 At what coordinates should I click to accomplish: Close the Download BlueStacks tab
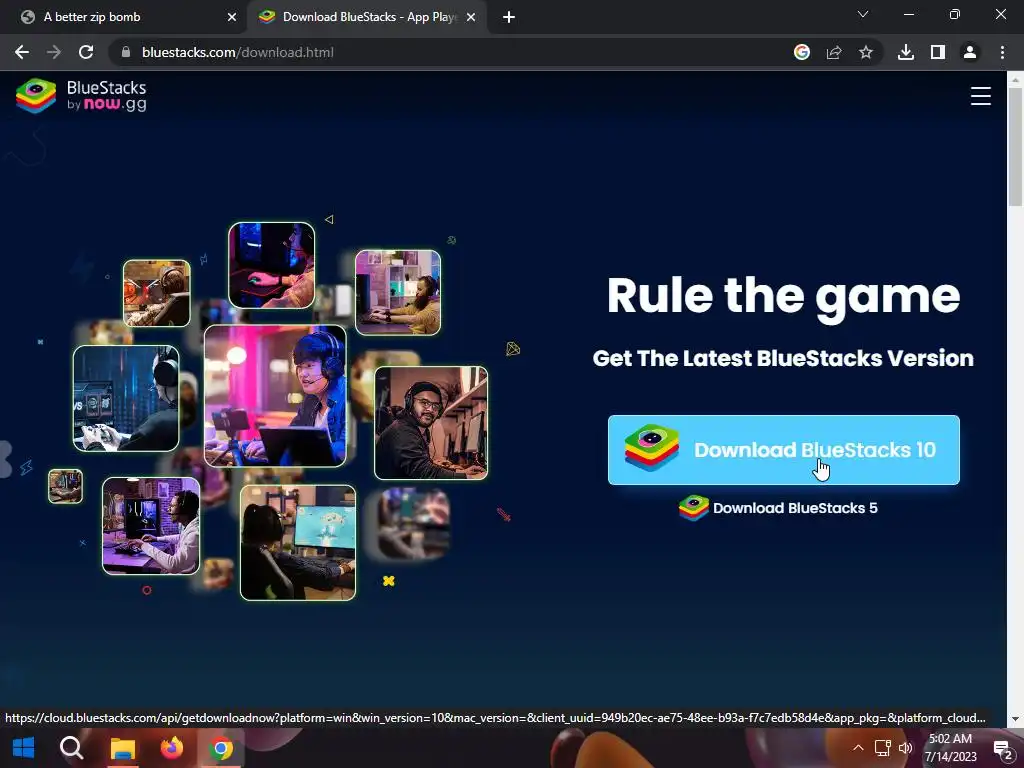(x=471, y=17)
